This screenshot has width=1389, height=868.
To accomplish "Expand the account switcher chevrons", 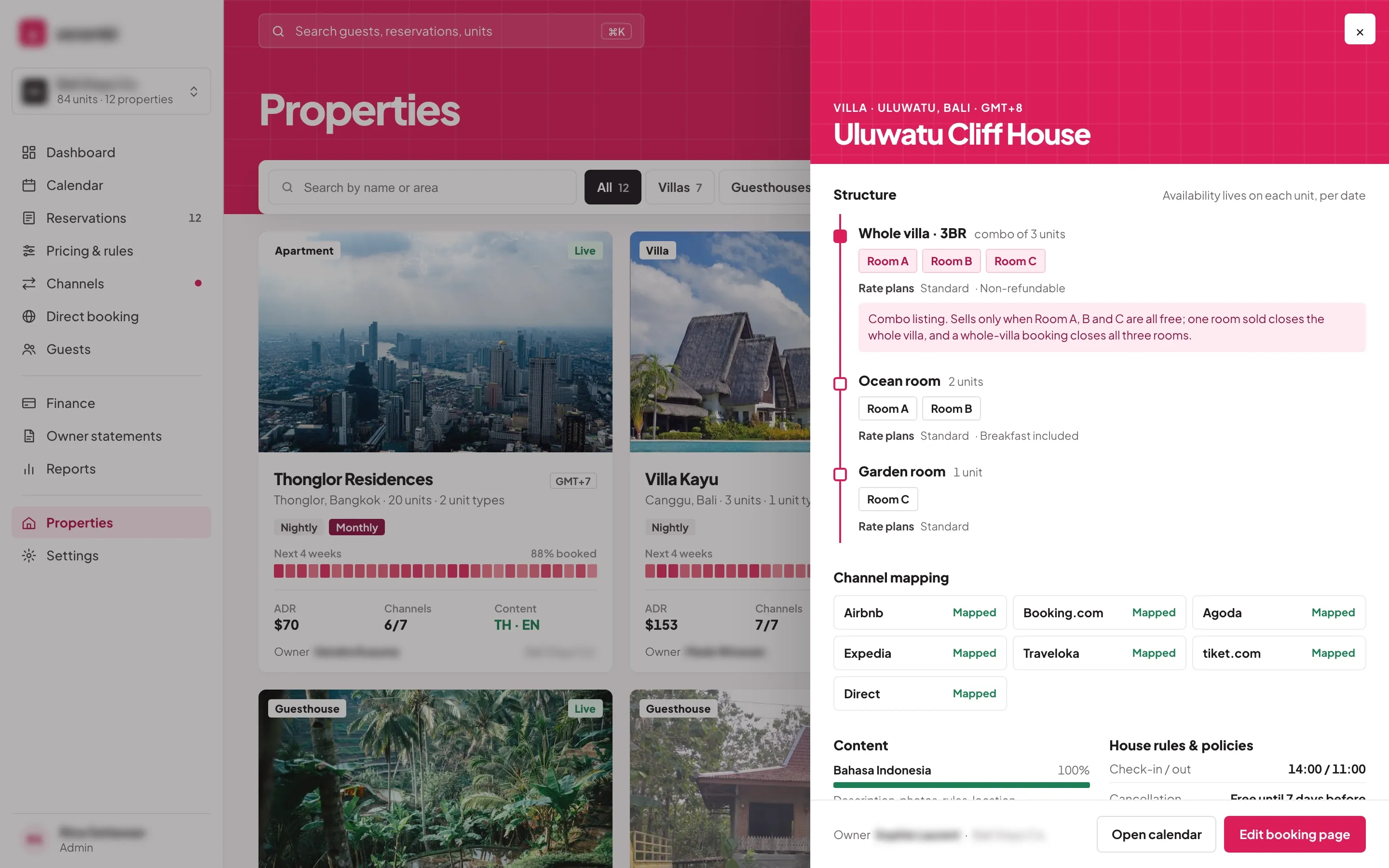I will pos(194,91).
